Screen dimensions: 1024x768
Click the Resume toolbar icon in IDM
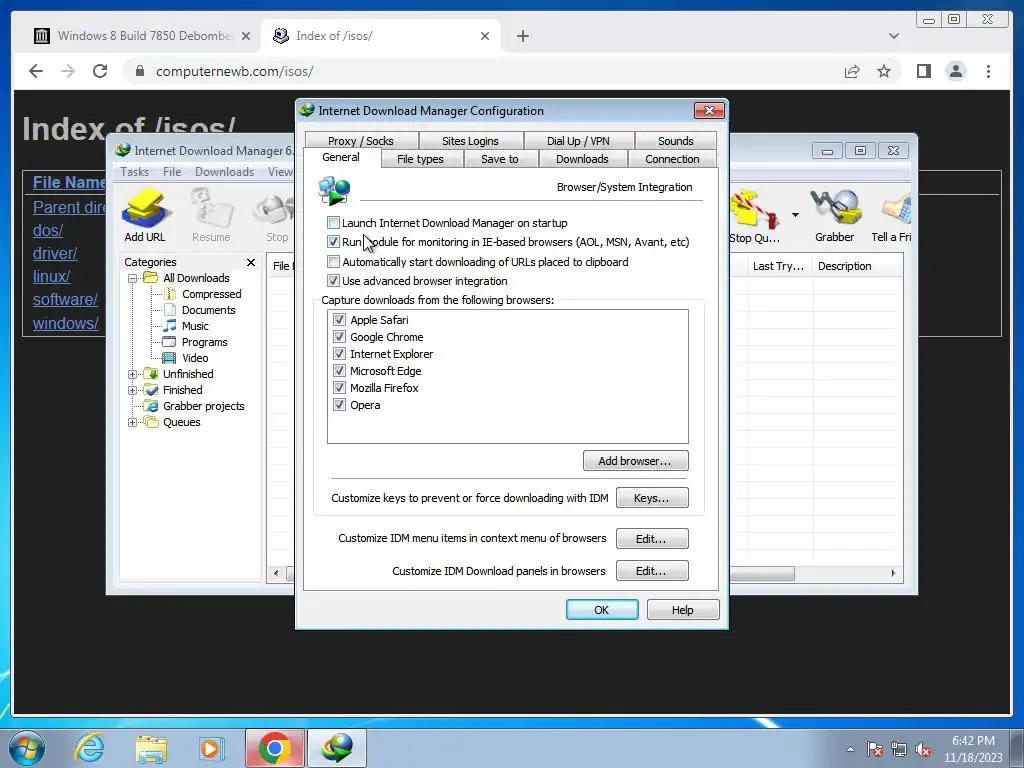click(211, 216)
